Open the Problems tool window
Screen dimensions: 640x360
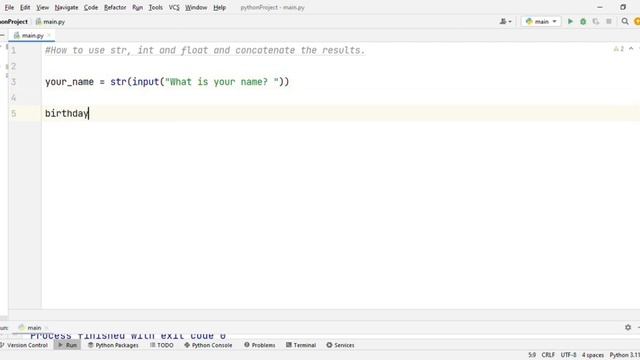[x=260, y=345]
